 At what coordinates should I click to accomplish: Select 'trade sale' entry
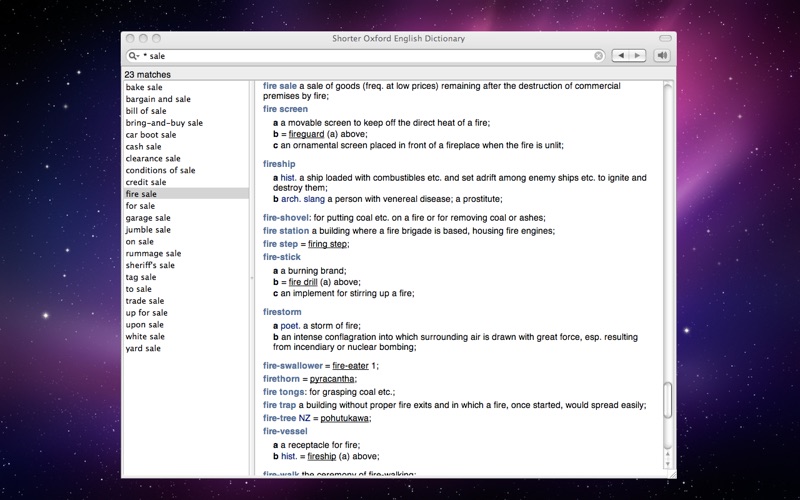coord(186,301)
